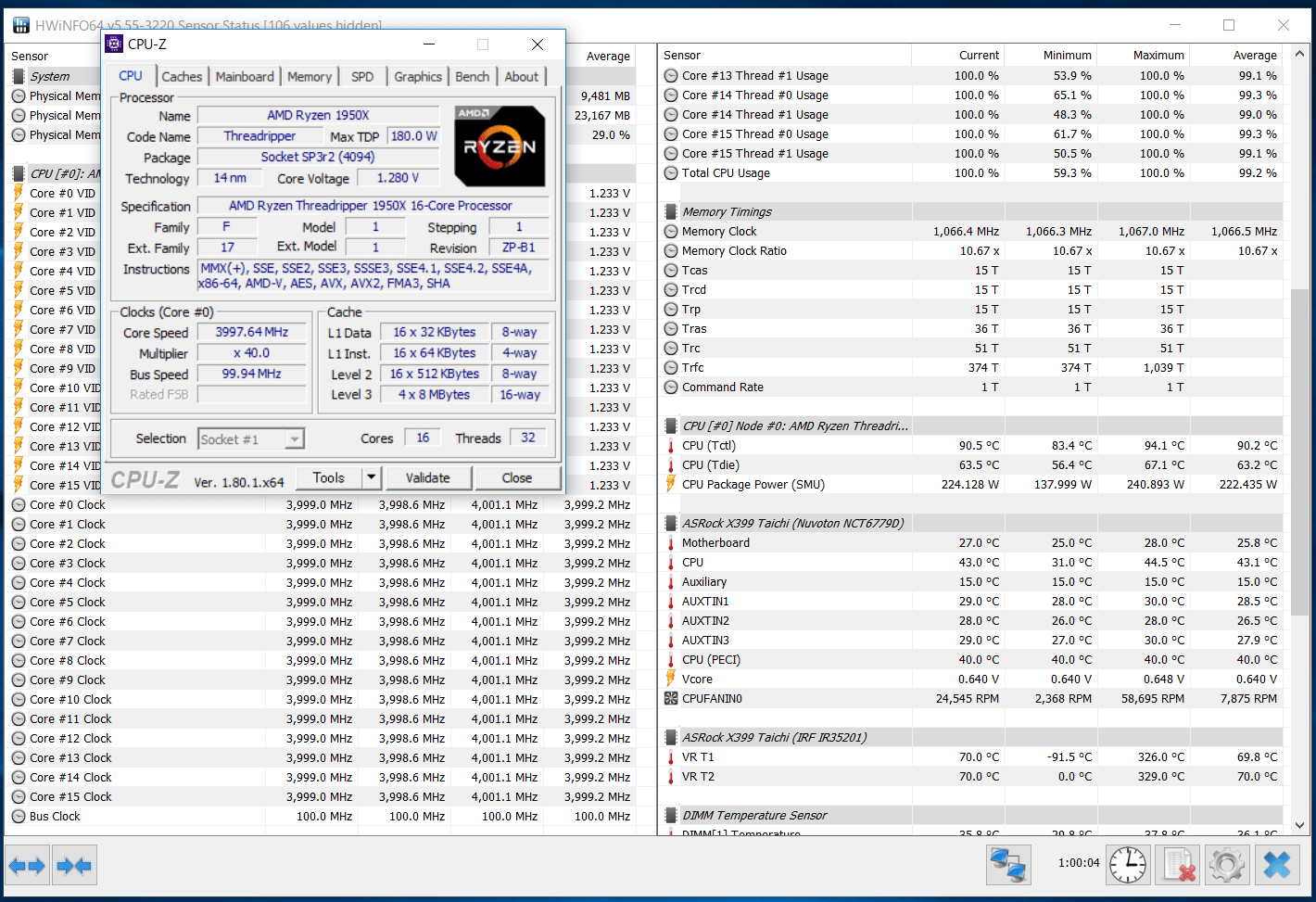Click the clock icon beside Command Rate

pyautogui.click(x=671, y=387)
